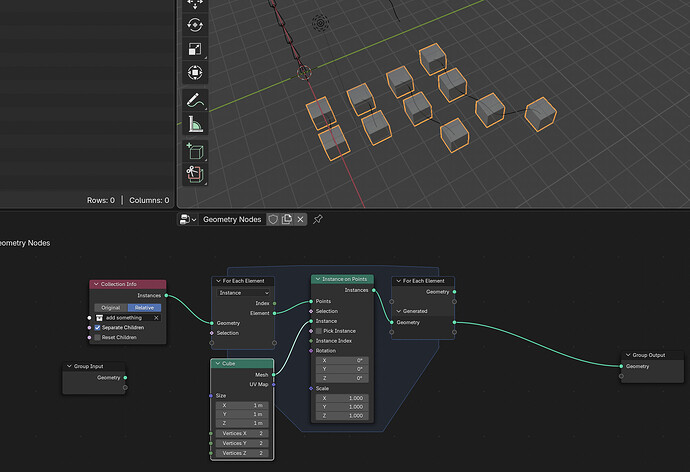Screen dimensions: 690x472
Task: Enable Reset Children checkbox
Action: point(97,337)
